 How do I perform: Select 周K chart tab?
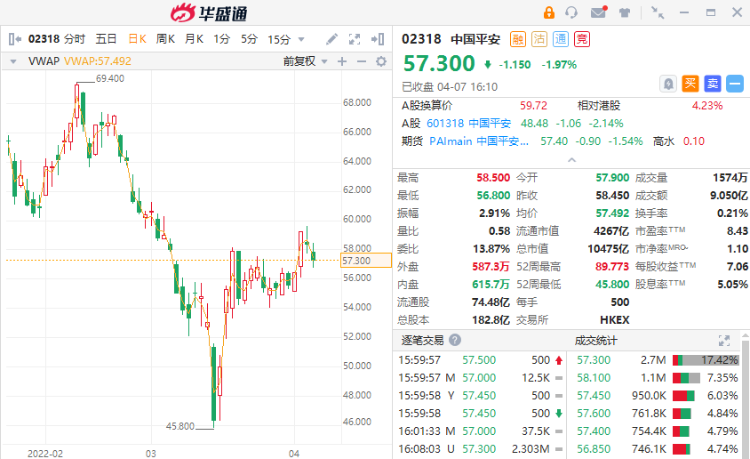[165, 39]
